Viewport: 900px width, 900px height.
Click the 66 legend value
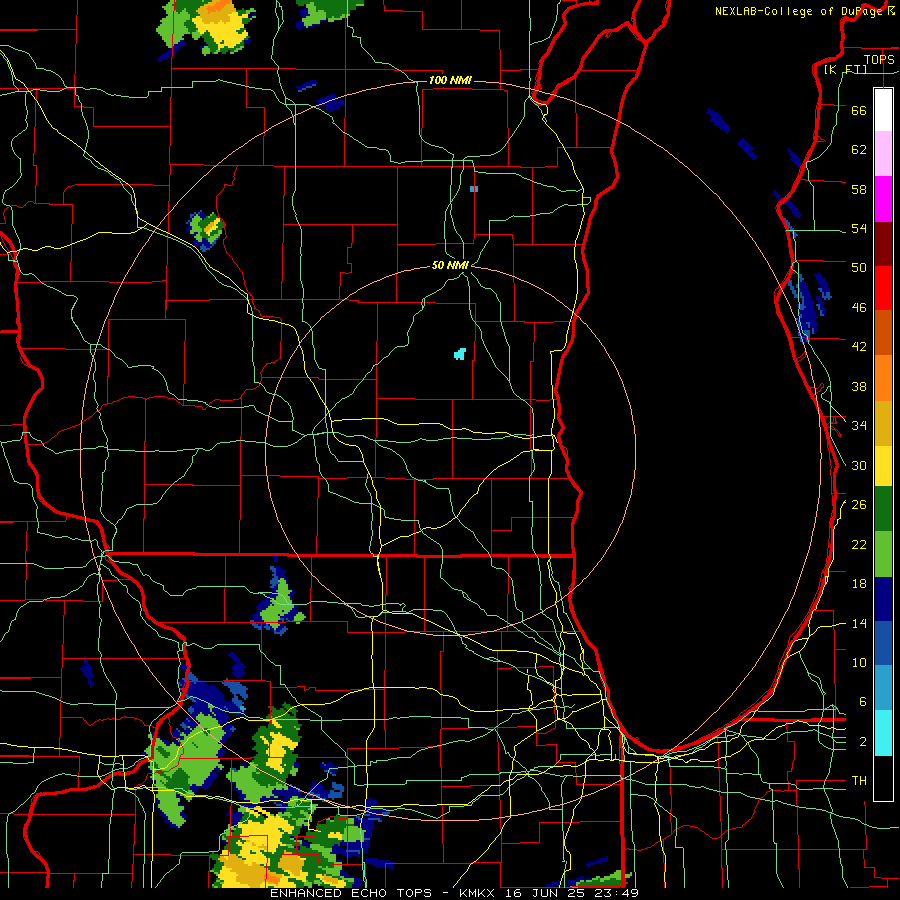coord(859,110)
